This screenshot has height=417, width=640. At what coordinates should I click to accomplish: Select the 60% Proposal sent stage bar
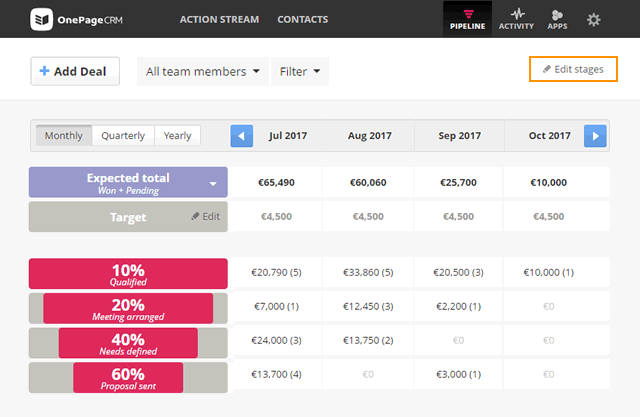128,378
